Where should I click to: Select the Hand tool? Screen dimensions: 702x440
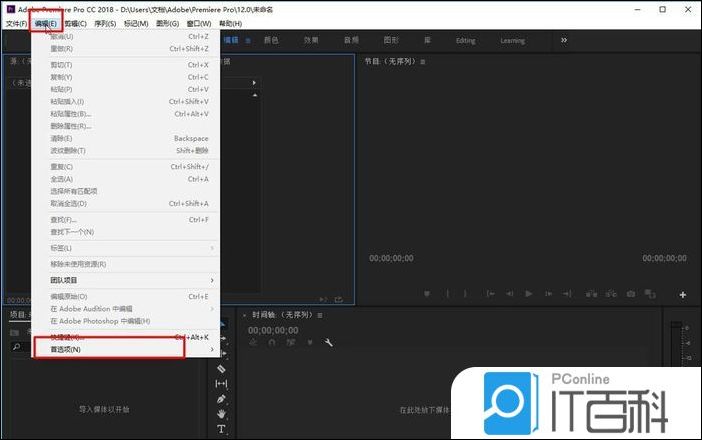[221, 414]
